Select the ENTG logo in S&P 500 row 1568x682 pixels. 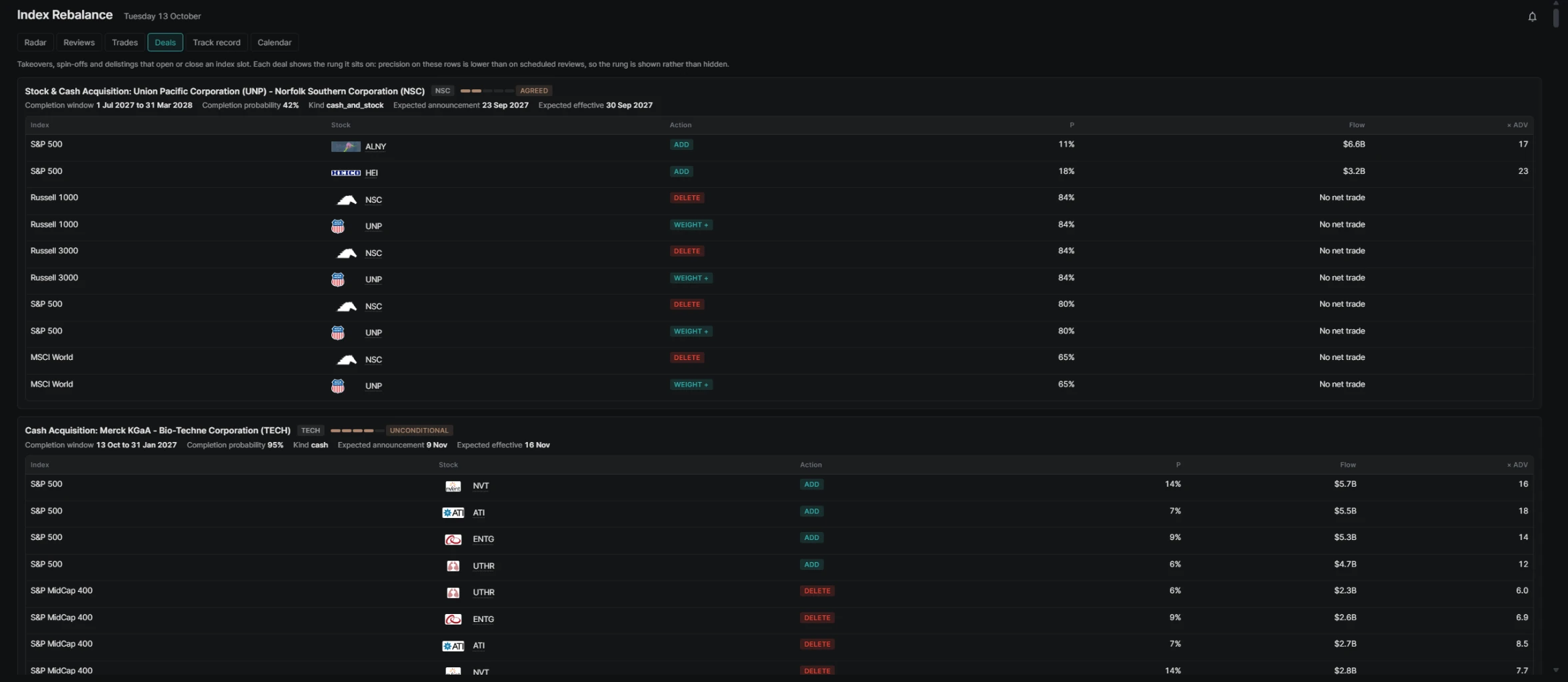[453, 539]
